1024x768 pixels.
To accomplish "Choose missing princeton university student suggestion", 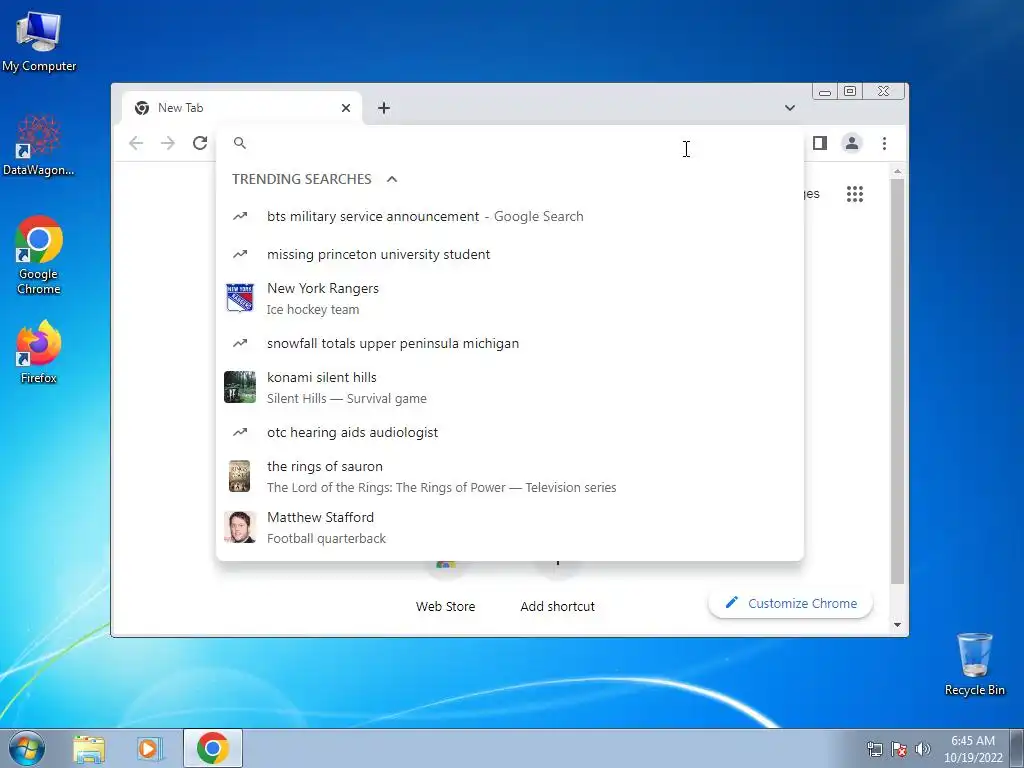I will coord(509,254).
